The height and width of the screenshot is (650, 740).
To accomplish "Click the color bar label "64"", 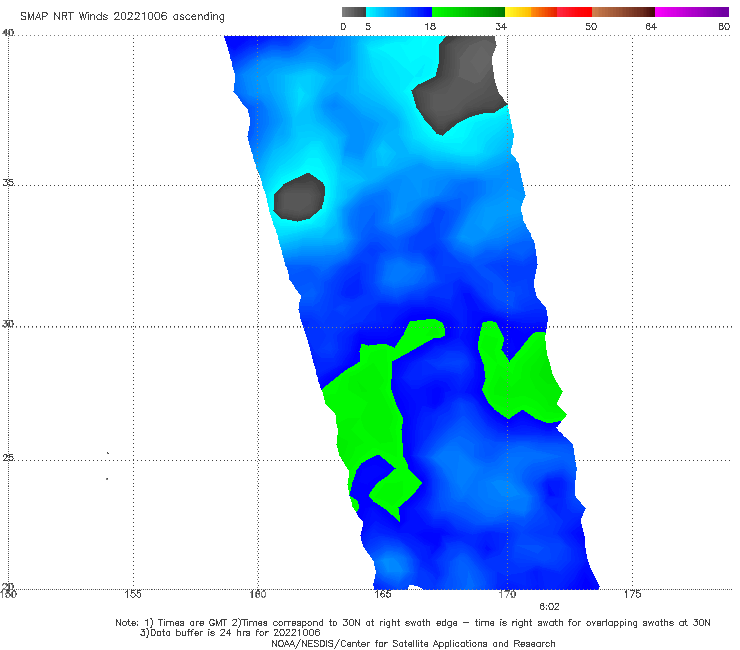I will point(651,27).
